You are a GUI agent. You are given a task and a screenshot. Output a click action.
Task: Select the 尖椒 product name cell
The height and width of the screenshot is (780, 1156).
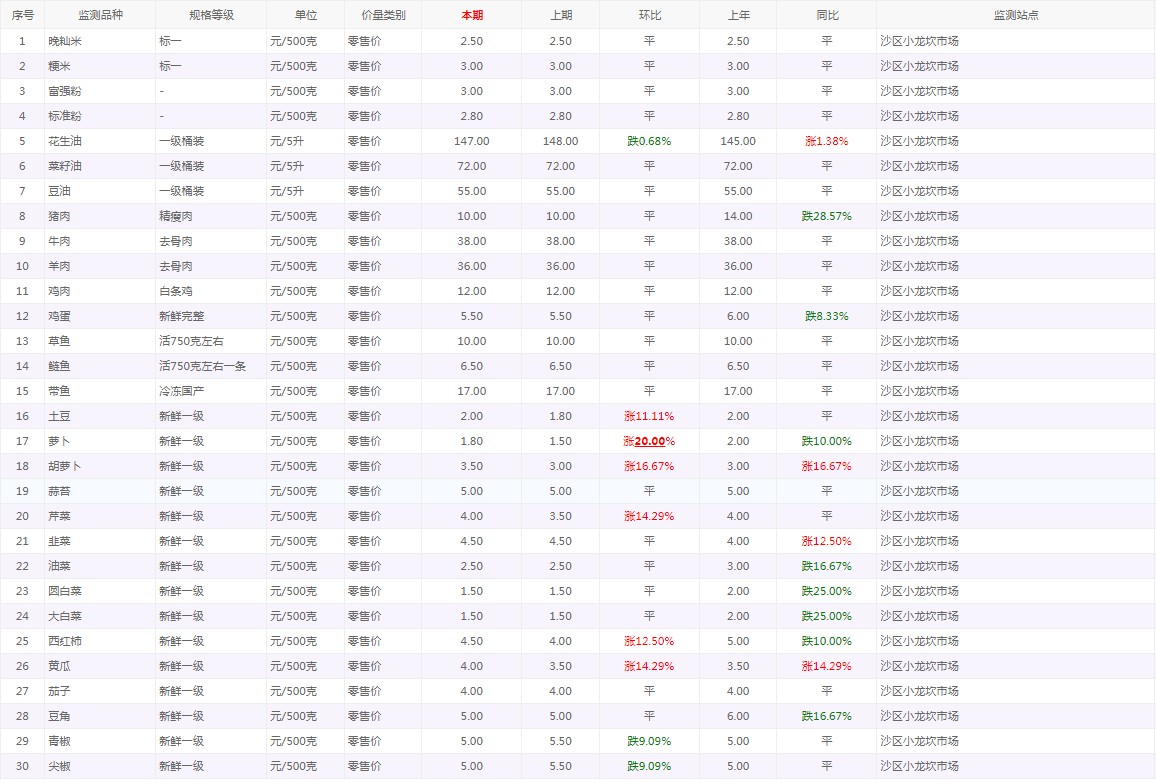[60, 766]
